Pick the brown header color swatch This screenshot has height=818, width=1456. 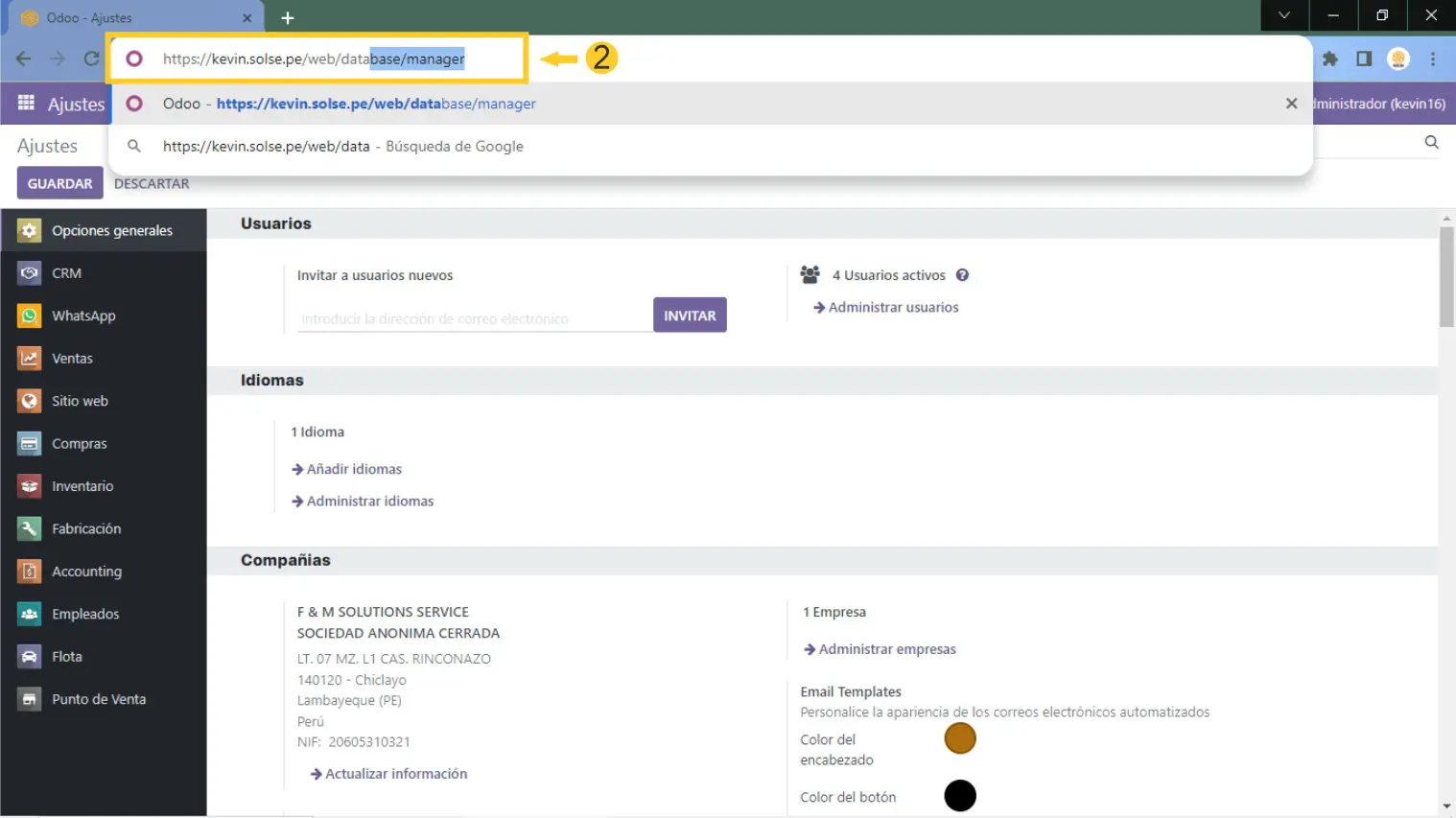pos(959,738)
